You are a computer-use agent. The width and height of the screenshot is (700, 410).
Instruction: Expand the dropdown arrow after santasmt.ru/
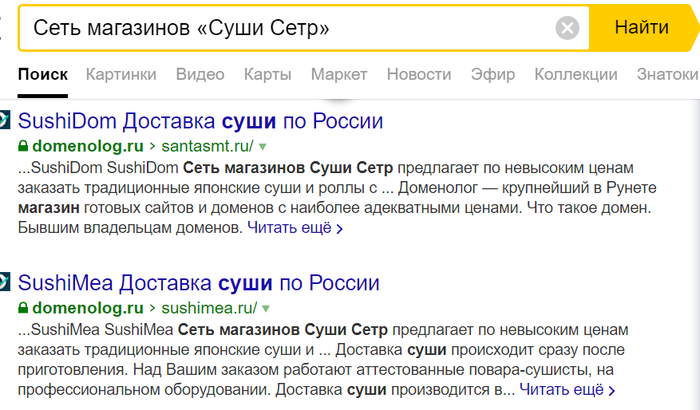263,147
